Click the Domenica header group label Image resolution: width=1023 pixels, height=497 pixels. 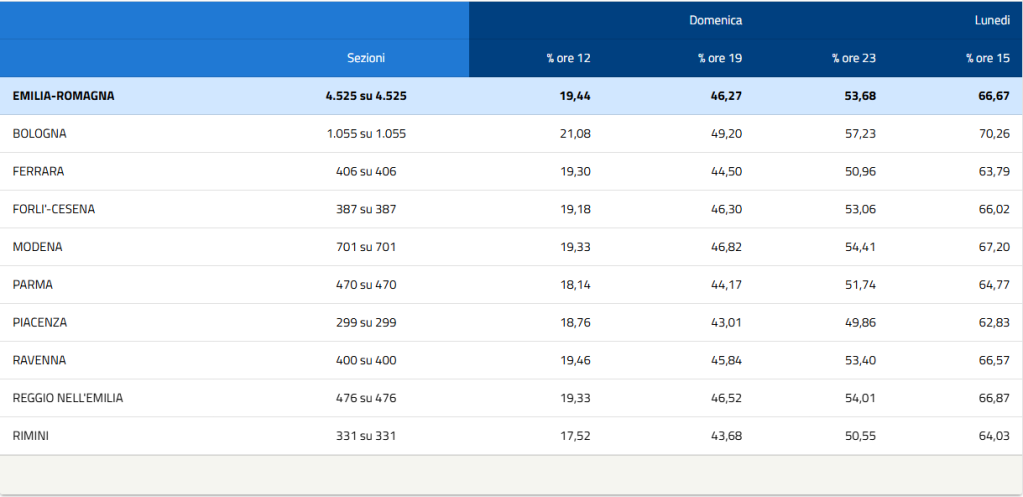point(715,20)
